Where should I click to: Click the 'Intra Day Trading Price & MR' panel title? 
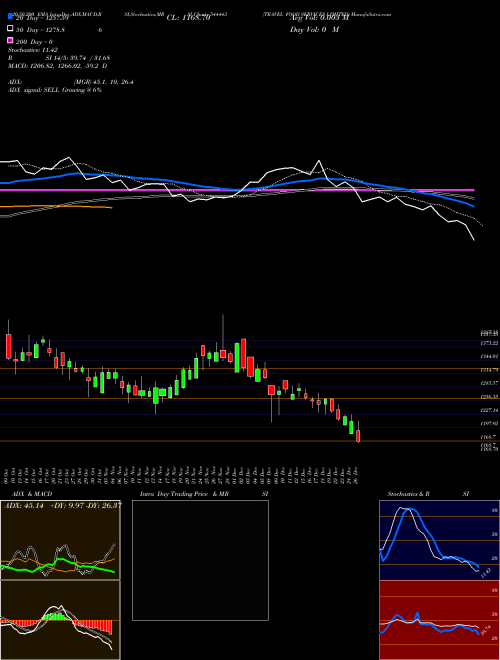tap(184, 494)
